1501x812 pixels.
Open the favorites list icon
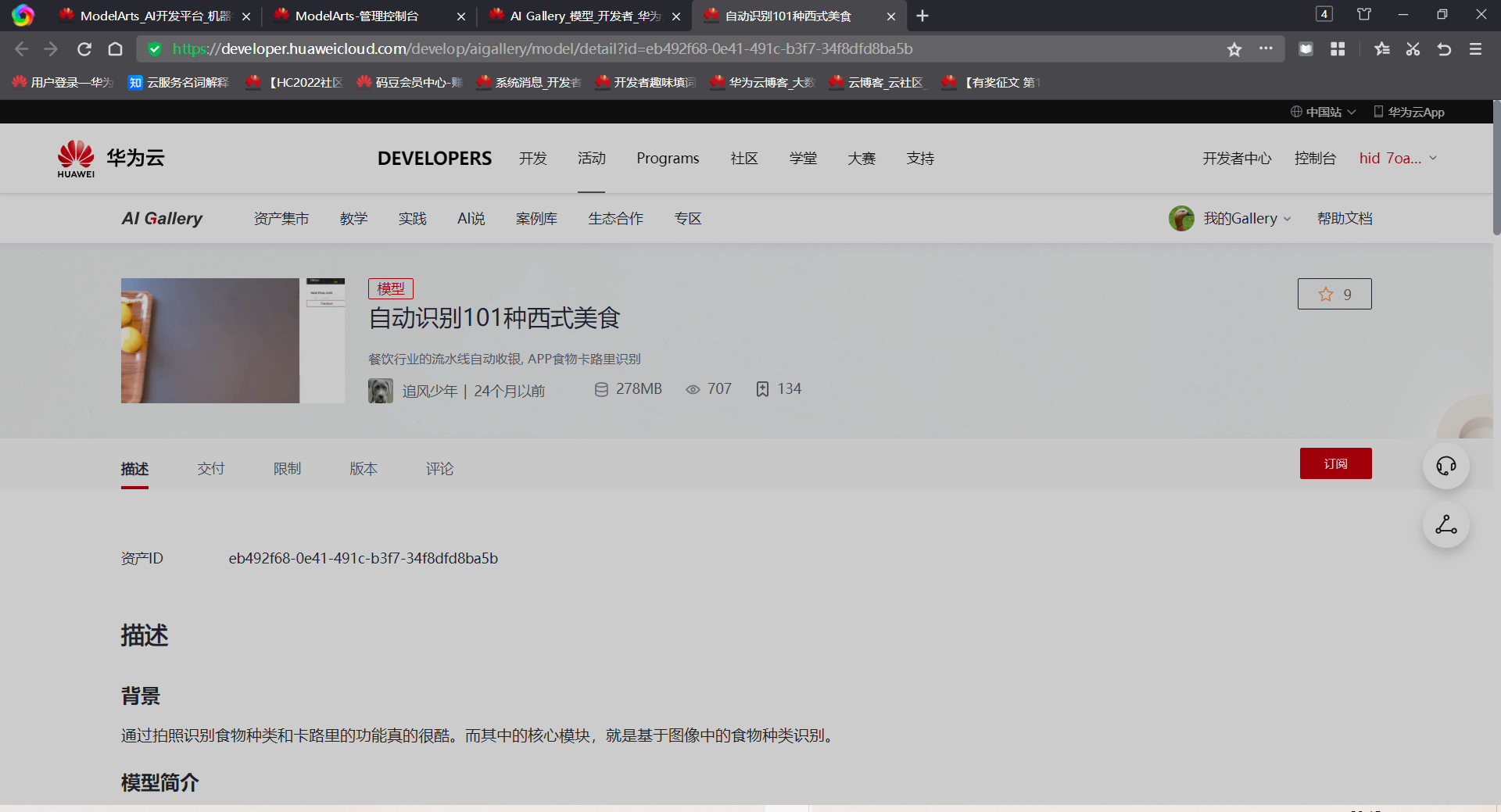tap(1382, 49)
